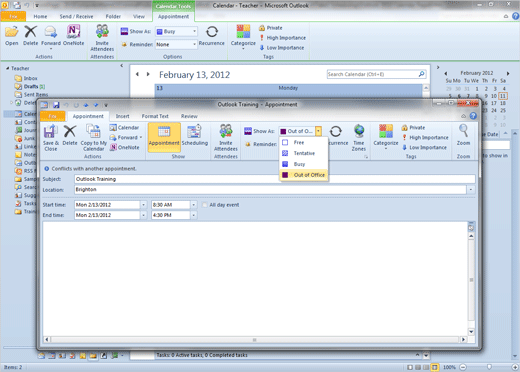The width and height of the screenshot is (520, 372).
Task: Open the Drafts folder
Action: tap(29, 86)
